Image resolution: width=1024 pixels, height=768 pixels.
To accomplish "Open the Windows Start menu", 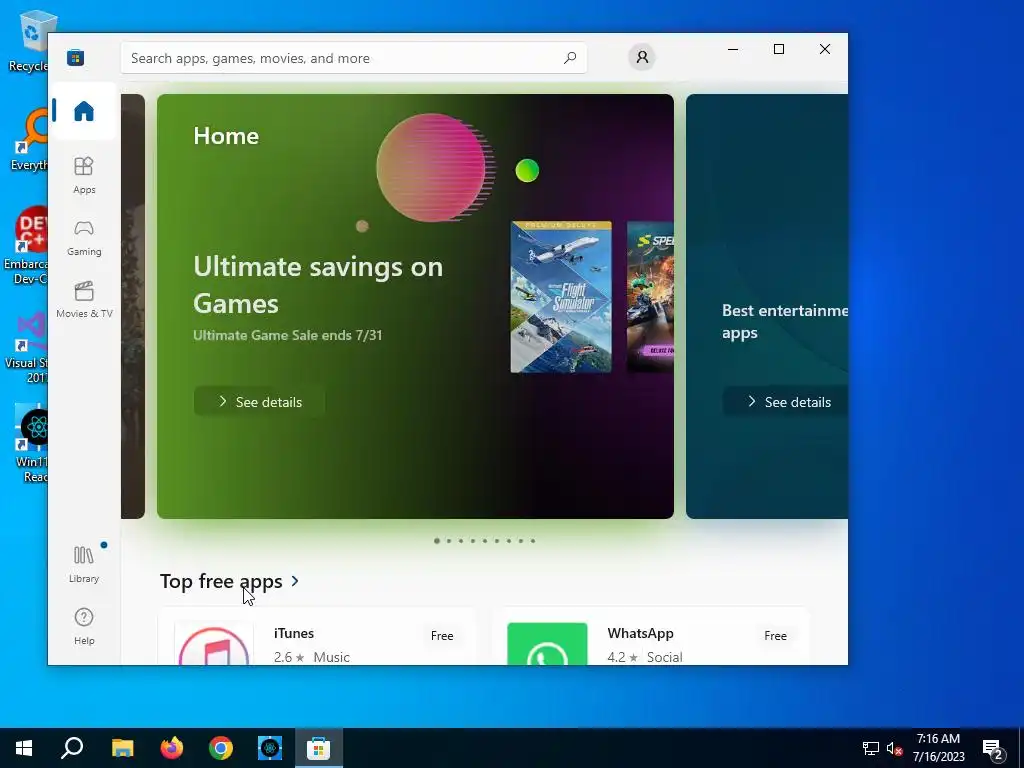I will tap(24, 748).
